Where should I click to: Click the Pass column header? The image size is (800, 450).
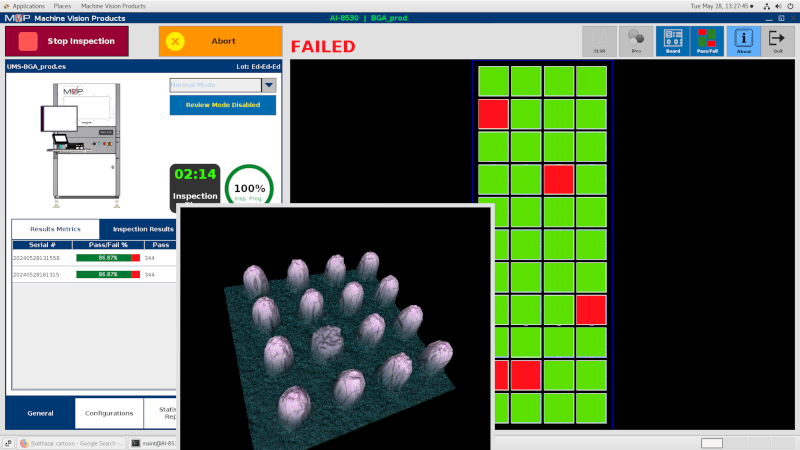[x=161, y=245]
